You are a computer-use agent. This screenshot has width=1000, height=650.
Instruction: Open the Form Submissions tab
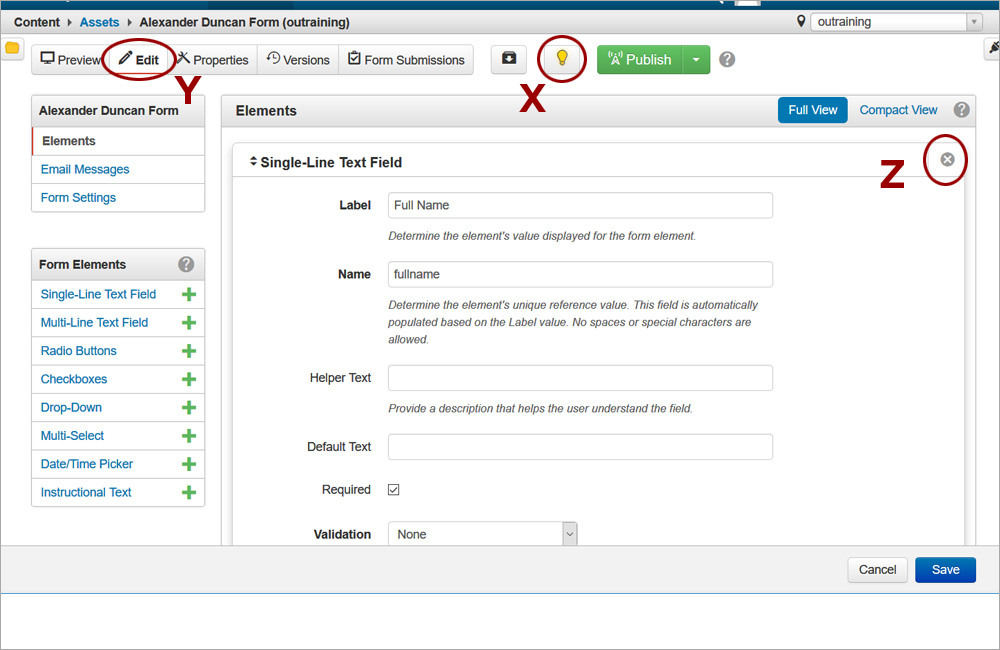click(x=406, y=59)
